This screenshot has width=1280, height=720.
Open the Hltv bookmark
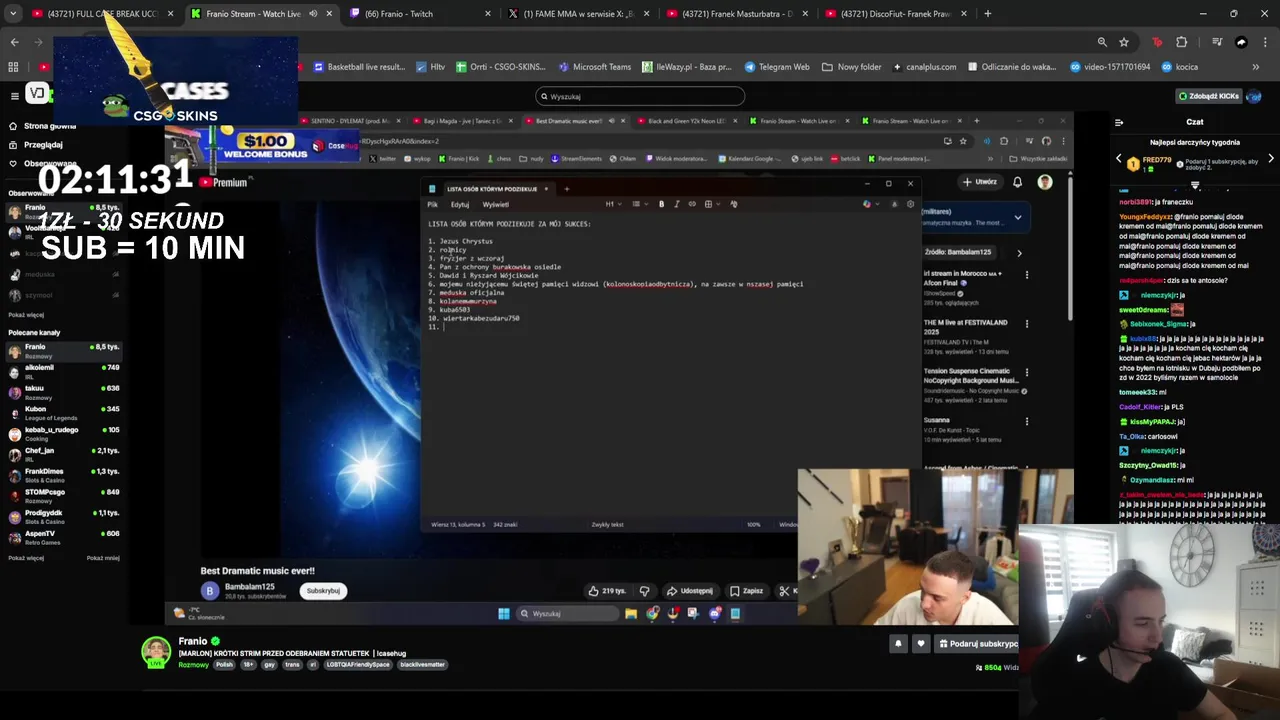[430, 67]
